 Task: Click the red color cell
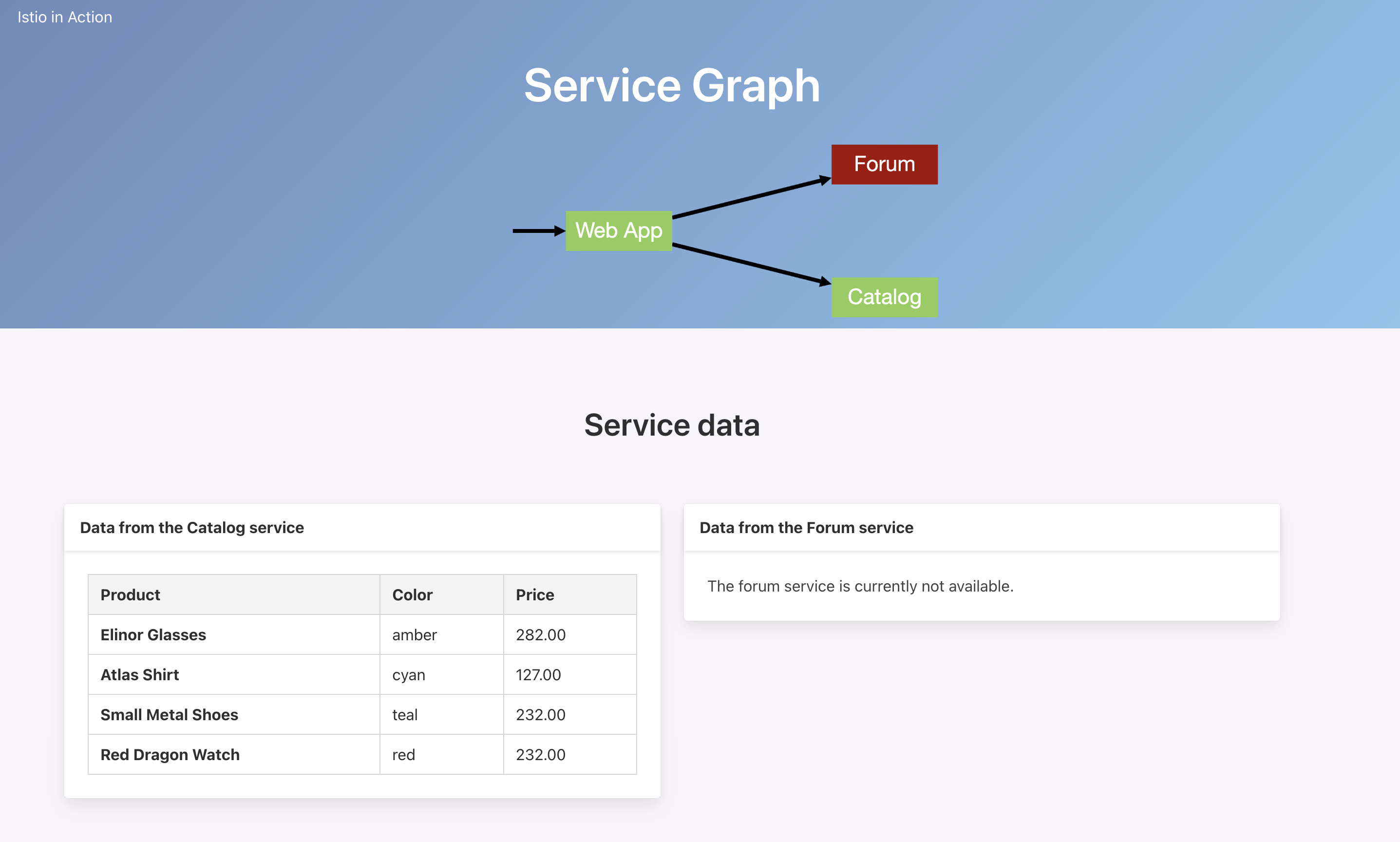(x=441, y=755)
